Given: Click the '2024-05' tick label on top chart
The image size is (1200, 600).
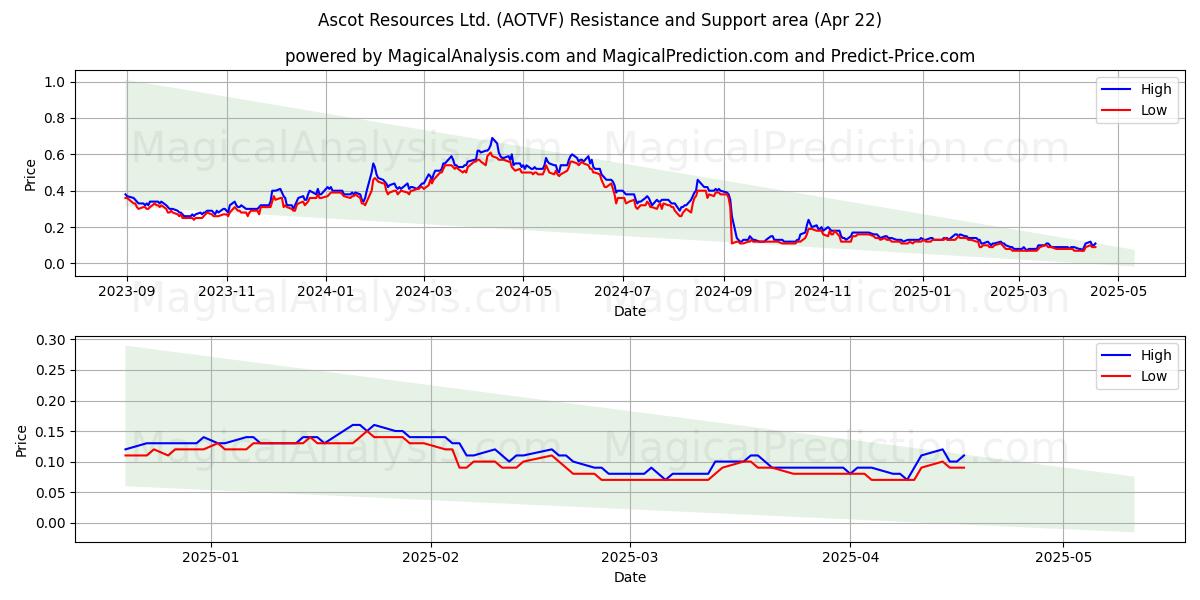Looking at the screenshot, I should tap(525, 292).
